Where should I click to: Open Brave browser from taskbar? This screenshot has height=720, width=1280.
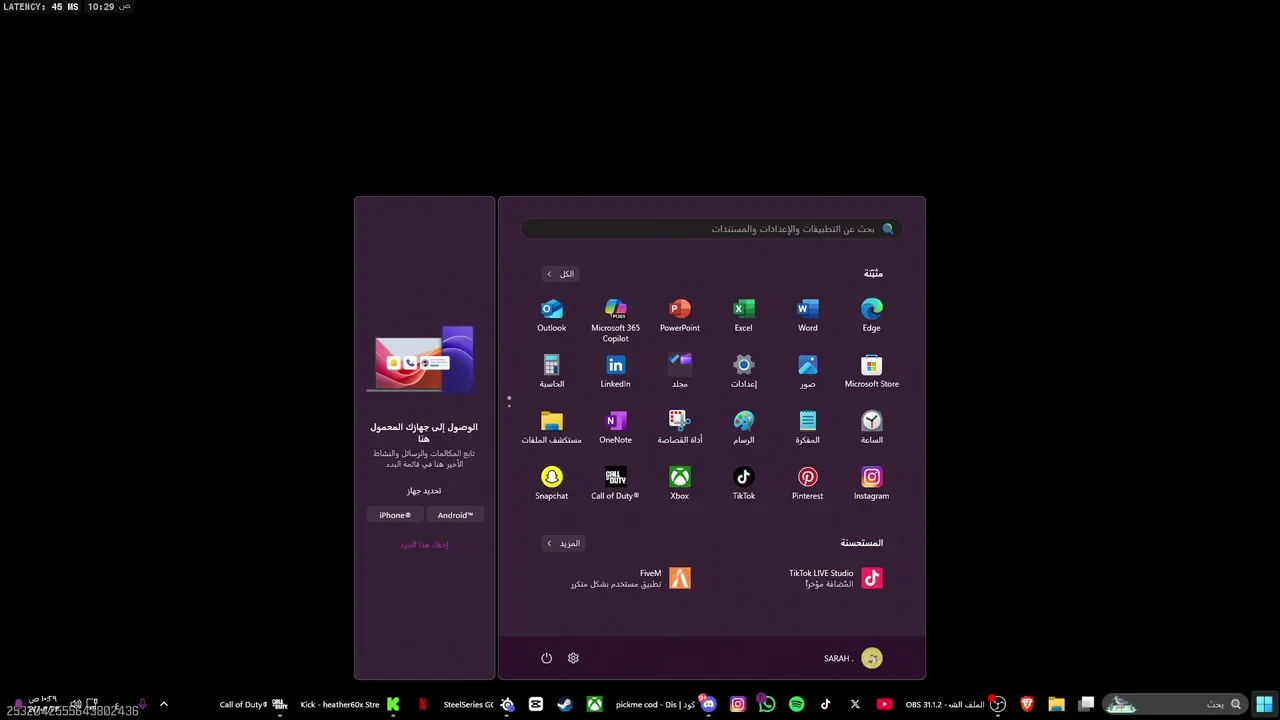(x=1027, y=704)
